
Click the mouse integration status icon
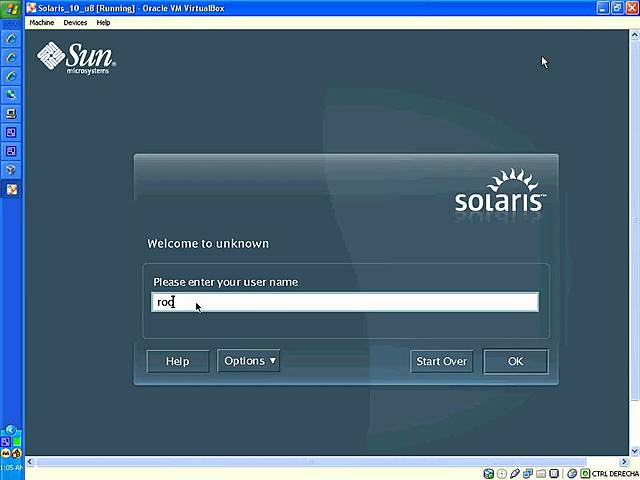pyautogui.click(x=572, y=473)
